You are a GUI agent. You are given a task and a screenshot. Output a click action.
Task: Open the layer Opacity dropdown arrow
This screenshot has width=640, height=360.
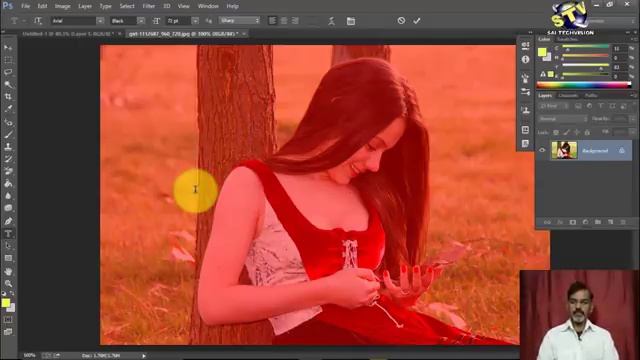[x=632, y=119]
